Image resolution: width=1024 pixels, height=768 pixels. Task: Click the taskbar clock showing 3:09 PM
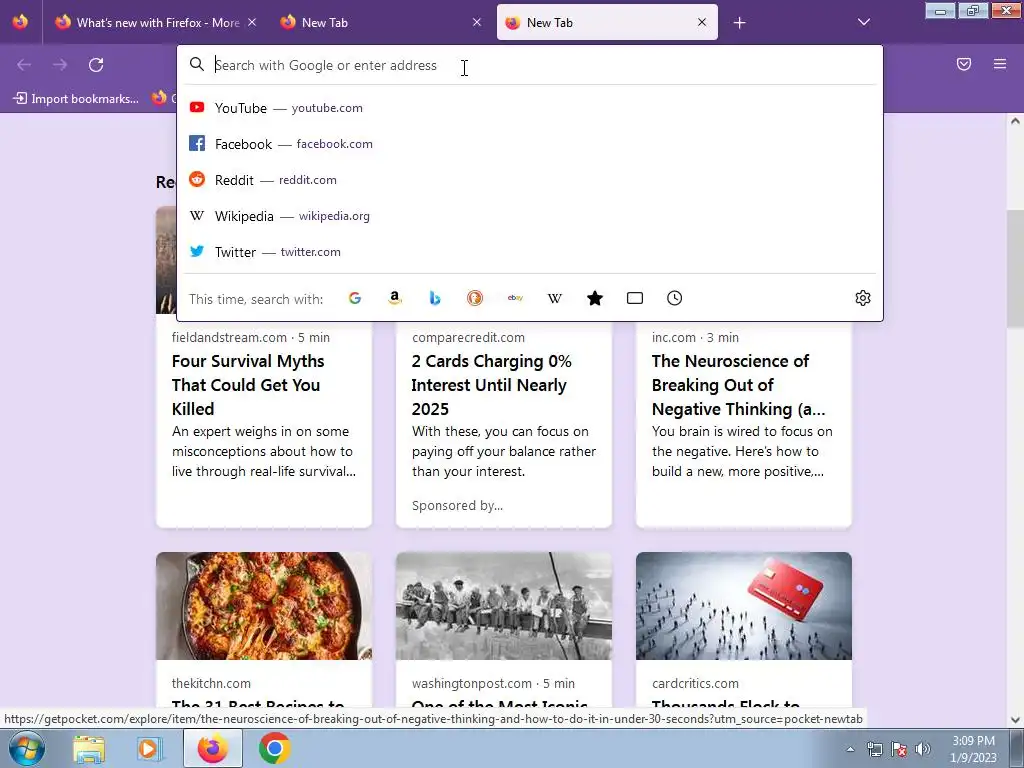(973, 749)
